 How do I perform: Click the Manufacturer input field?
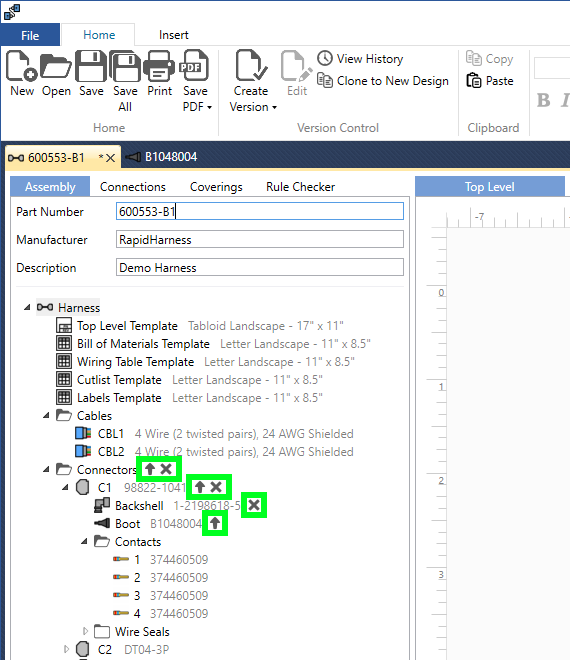[x=260, y=240]
